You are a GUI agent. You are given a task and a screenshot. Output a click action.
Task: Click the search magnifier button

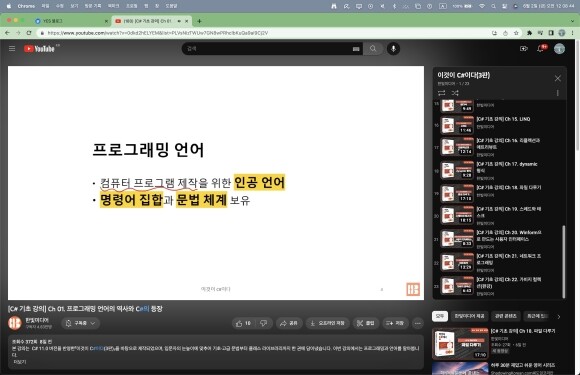[373, 48]
